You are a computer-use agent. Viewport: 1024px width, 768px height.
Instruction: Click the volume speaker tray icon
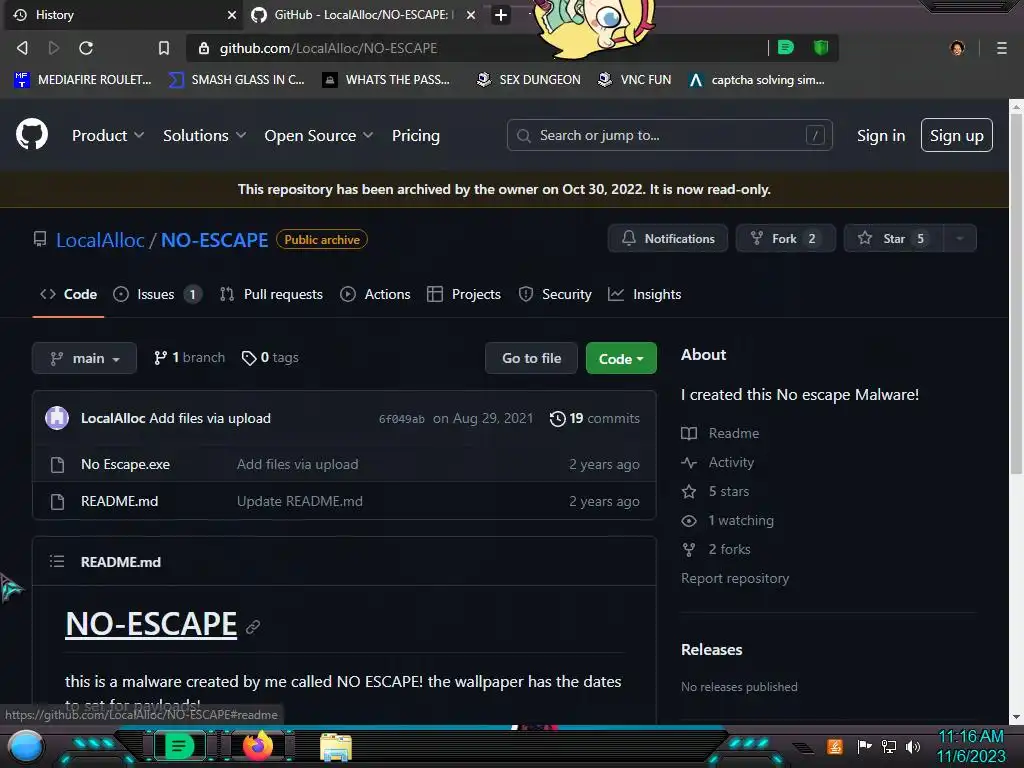tap(913, 746)
